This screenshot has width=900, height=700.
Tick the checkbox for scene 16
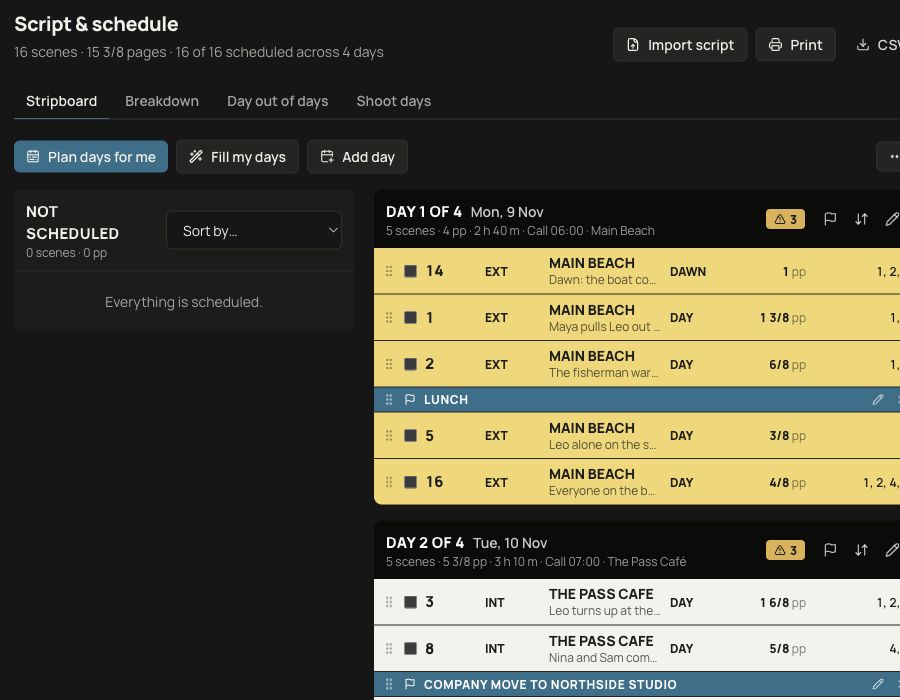[410, 482]
